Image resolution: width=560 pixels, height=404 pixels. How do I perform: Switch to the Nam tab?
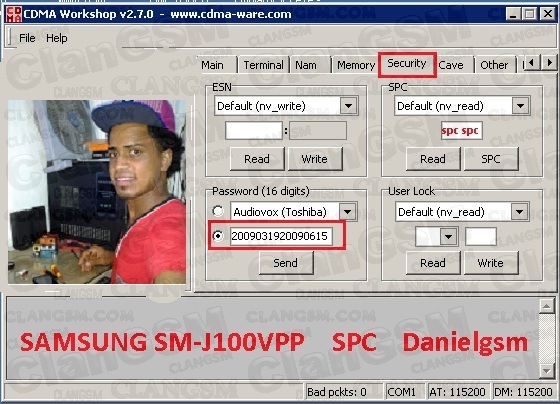click(x=306, y=65)
